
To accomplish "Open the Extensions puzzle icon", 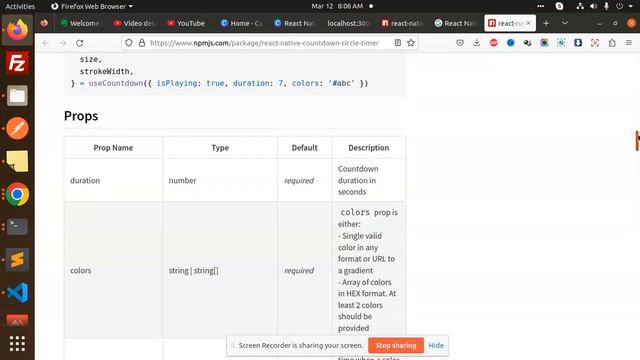I will pyautogui.click(x=612, y=43).
